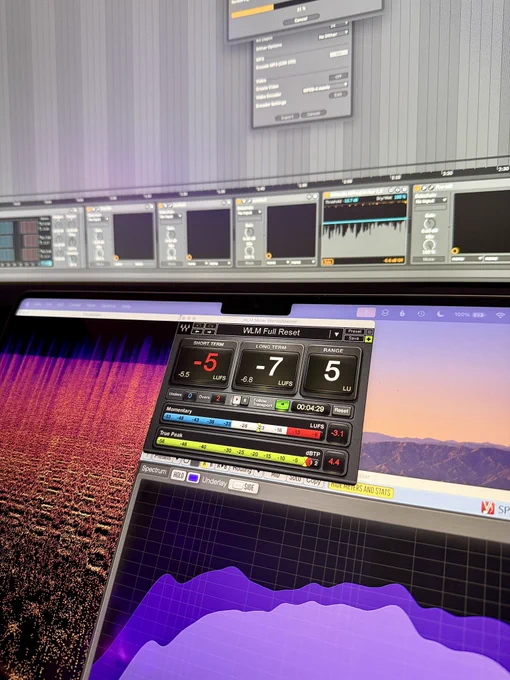The width and height of the screenshot is (510, 680).
Task: Toggle the HOLD button next to Spectrum
Action: [x=178, y=475]
